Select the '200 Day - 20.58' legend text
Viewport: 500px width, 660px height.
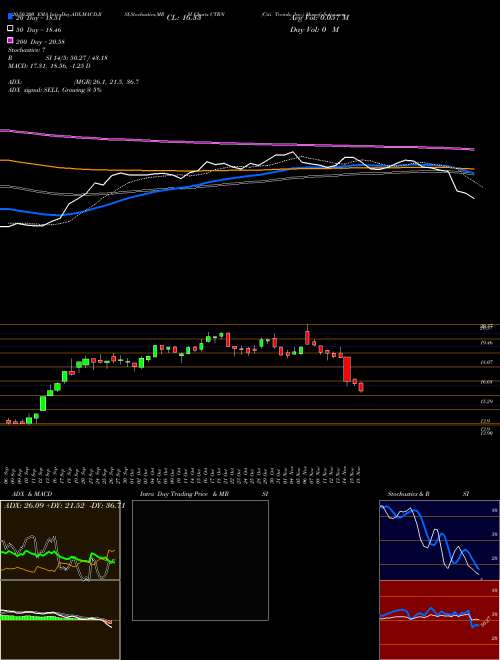[x=40, y=42]
